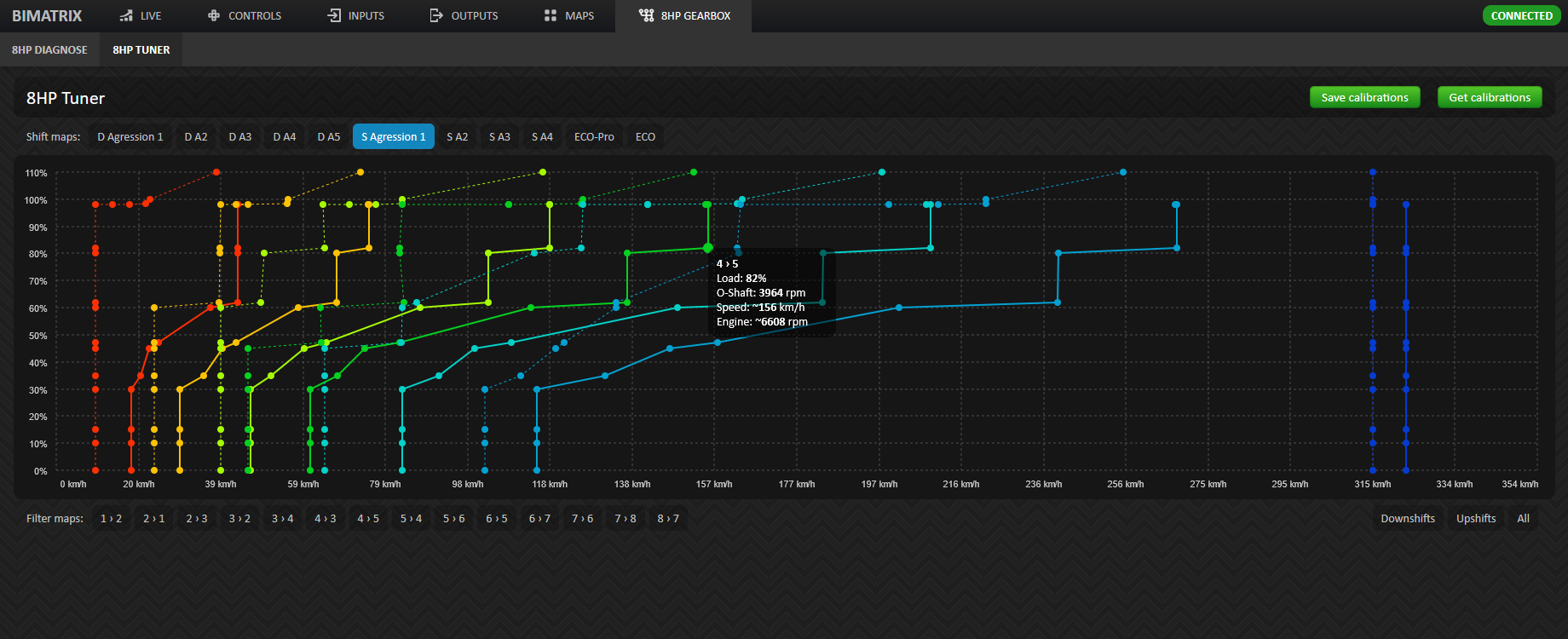Open the Maps grid icon
Viewport: 1568px width, 639px height.
551,16
